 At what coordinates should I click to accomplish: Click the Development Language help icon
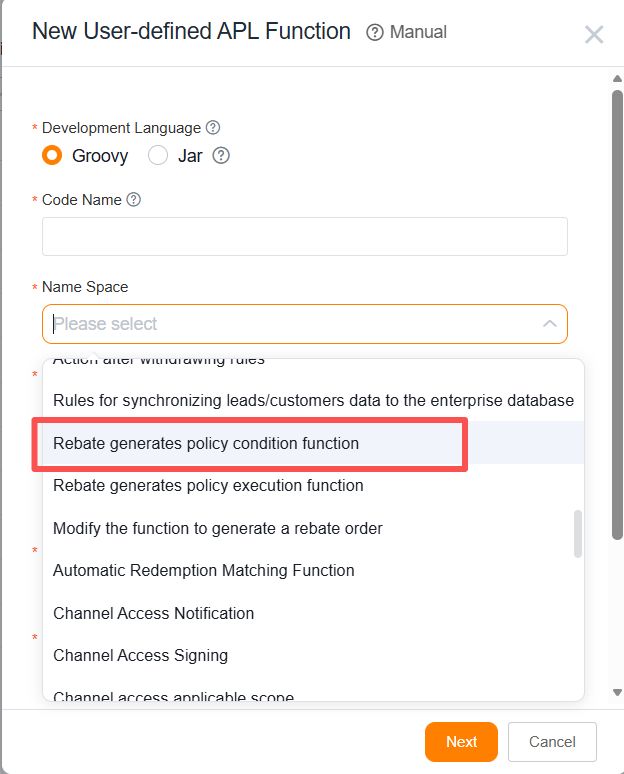point(213,127)
